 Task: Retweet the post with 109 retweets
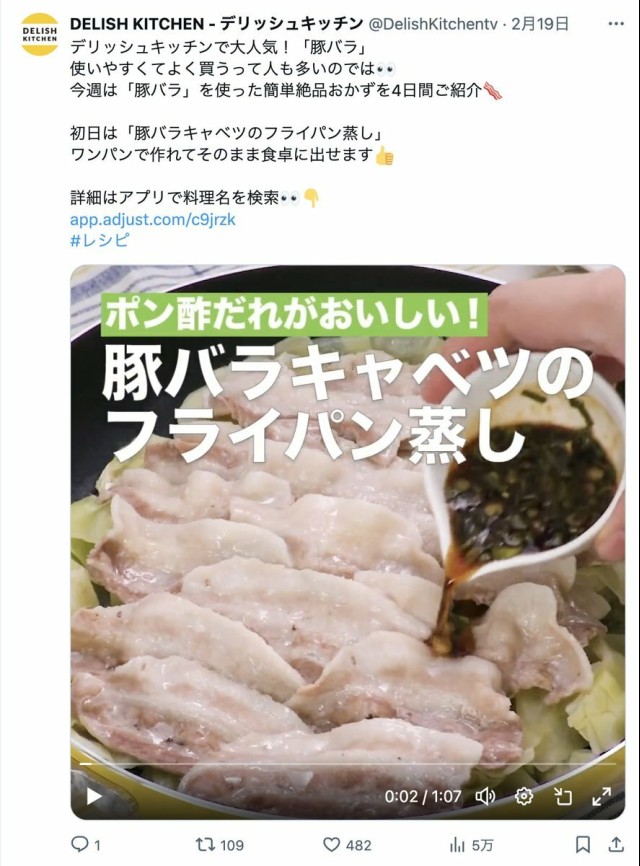point(204,844)
